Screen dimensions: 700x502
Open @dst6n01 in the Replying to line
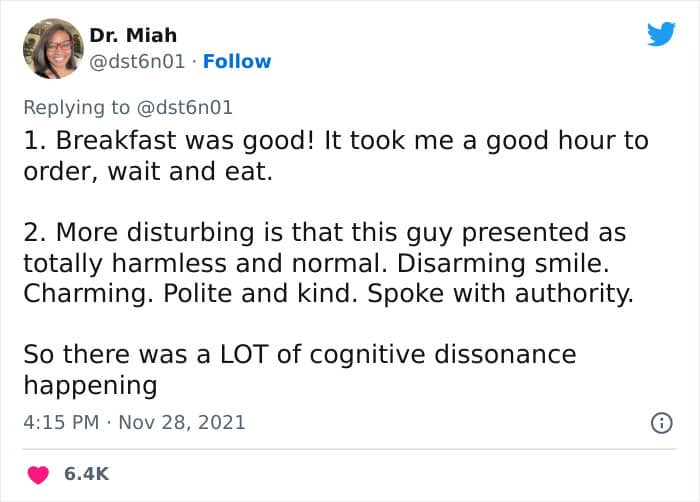pos(184,108)
